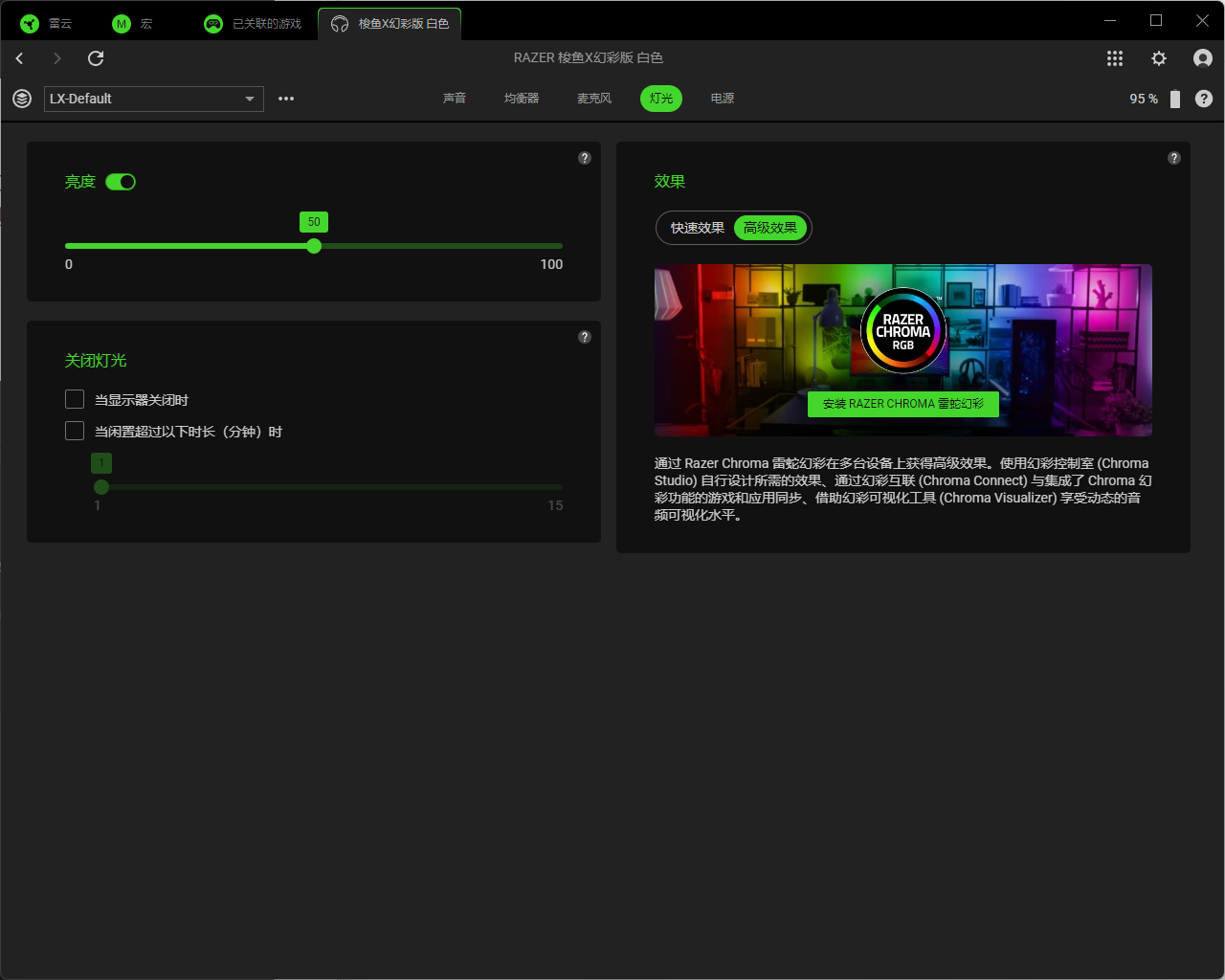The image size is (1225, 980).
Task: Click the idle minutes slider handle
Action: point(101,487)
